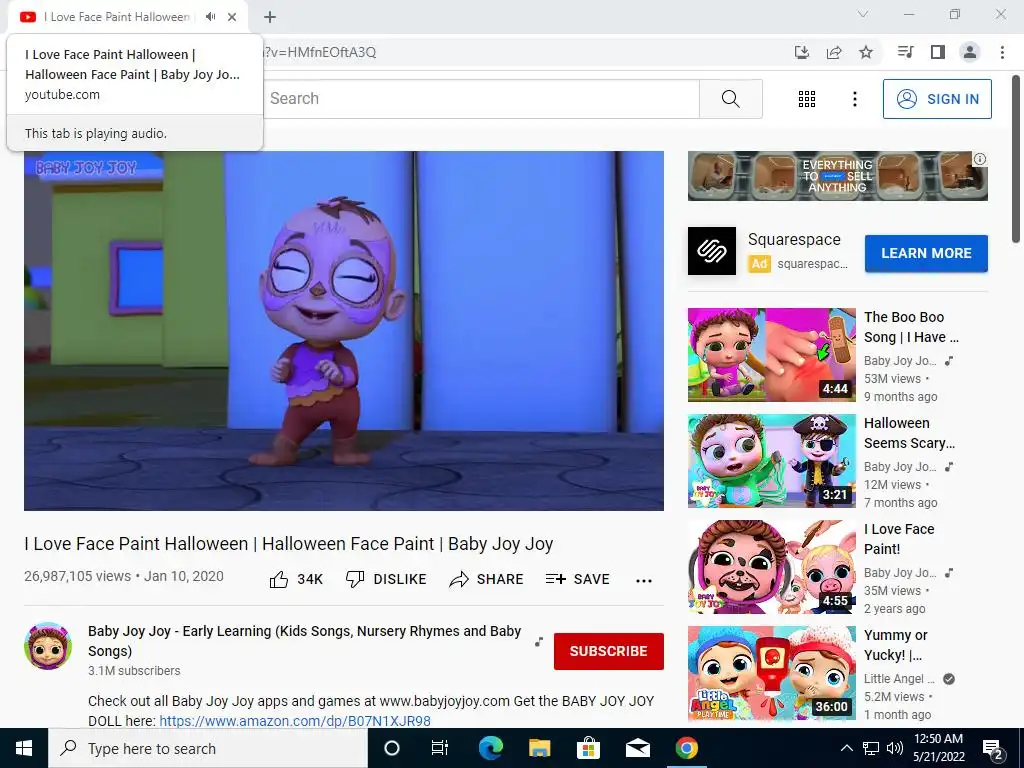
Task: Open the amazon.com/dp/B07N1XJR98 link
Action: click(295, 721)
